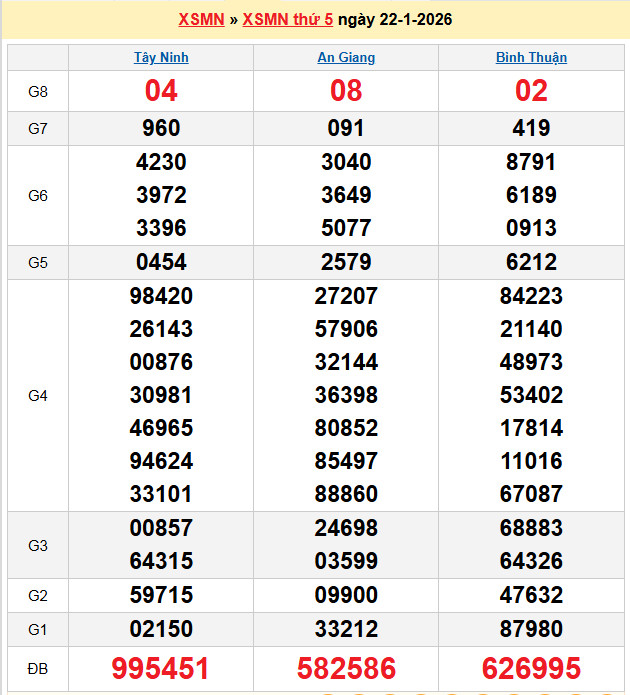Click Bình Thuận special prize 626995
This screenshot has width=630, height=695.
[531, 668]
